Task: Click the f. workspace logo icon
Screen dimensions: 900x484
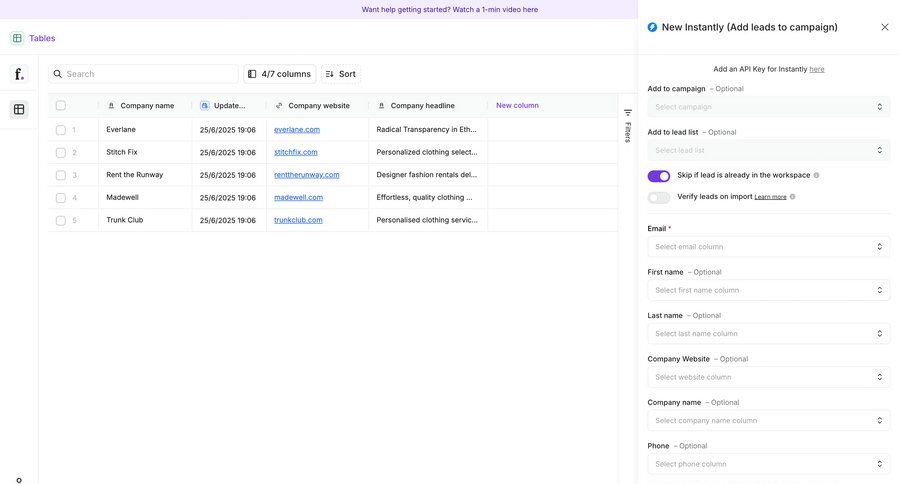Action: pyautogui.click(x=19, y=74)
